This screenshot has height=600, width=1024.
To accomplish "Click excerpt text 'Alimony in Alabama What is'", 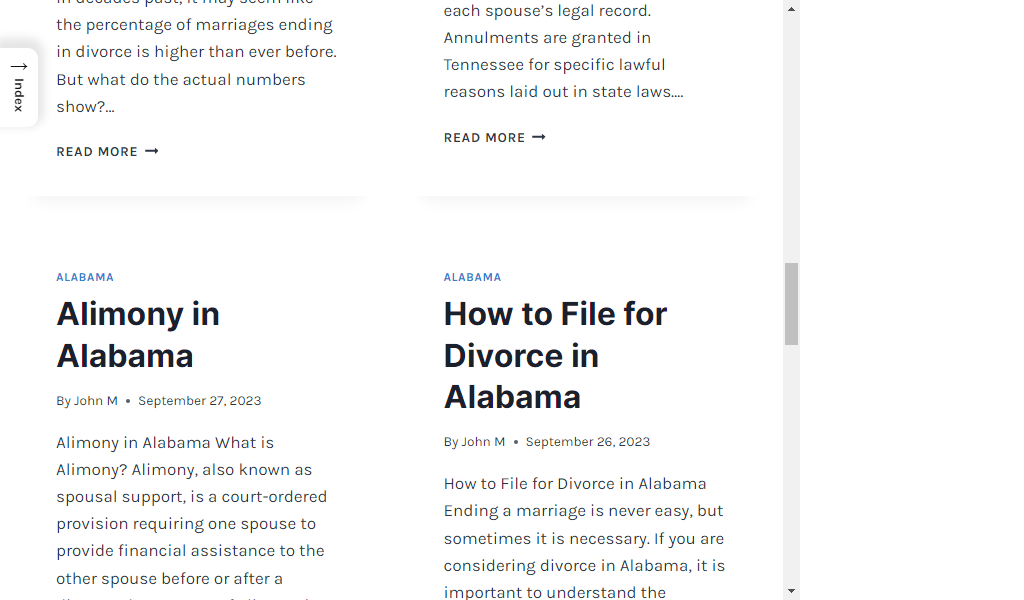I will 165,443.
